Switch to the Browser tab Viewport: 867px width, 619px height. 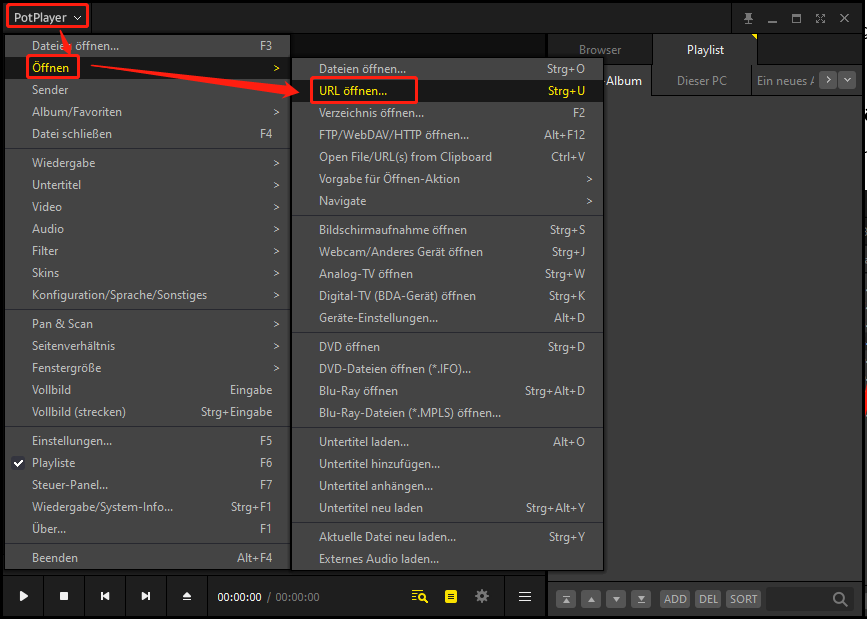600,50
